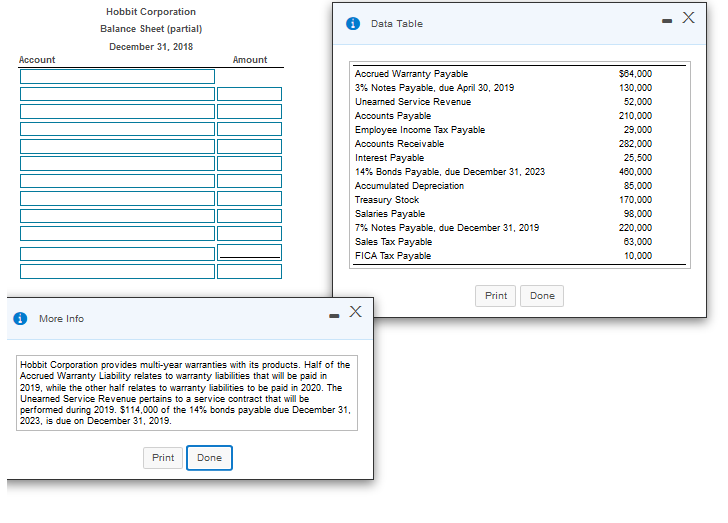728x523 pixels.
Task: Click Done in the Data Table dialog
Action: (542, 296)
